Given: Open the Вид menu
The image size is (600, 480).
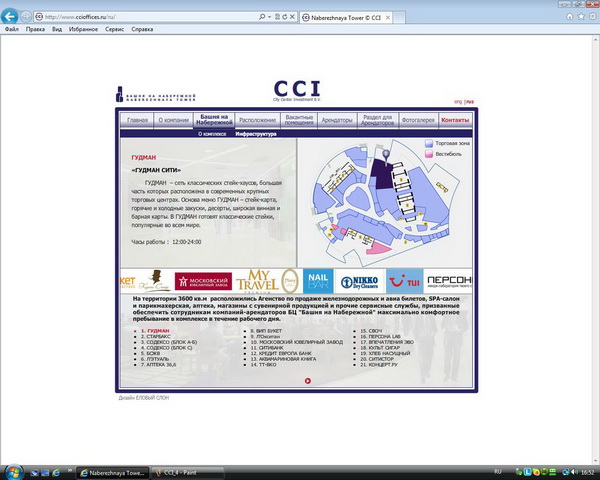Looking at the screenshot, I should [x=57, y=29].
